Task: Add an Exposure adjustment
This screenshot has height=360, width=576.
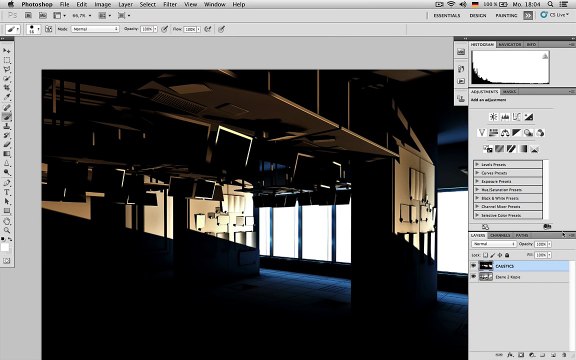Action: pyautogui.click(x=528, y=117)
